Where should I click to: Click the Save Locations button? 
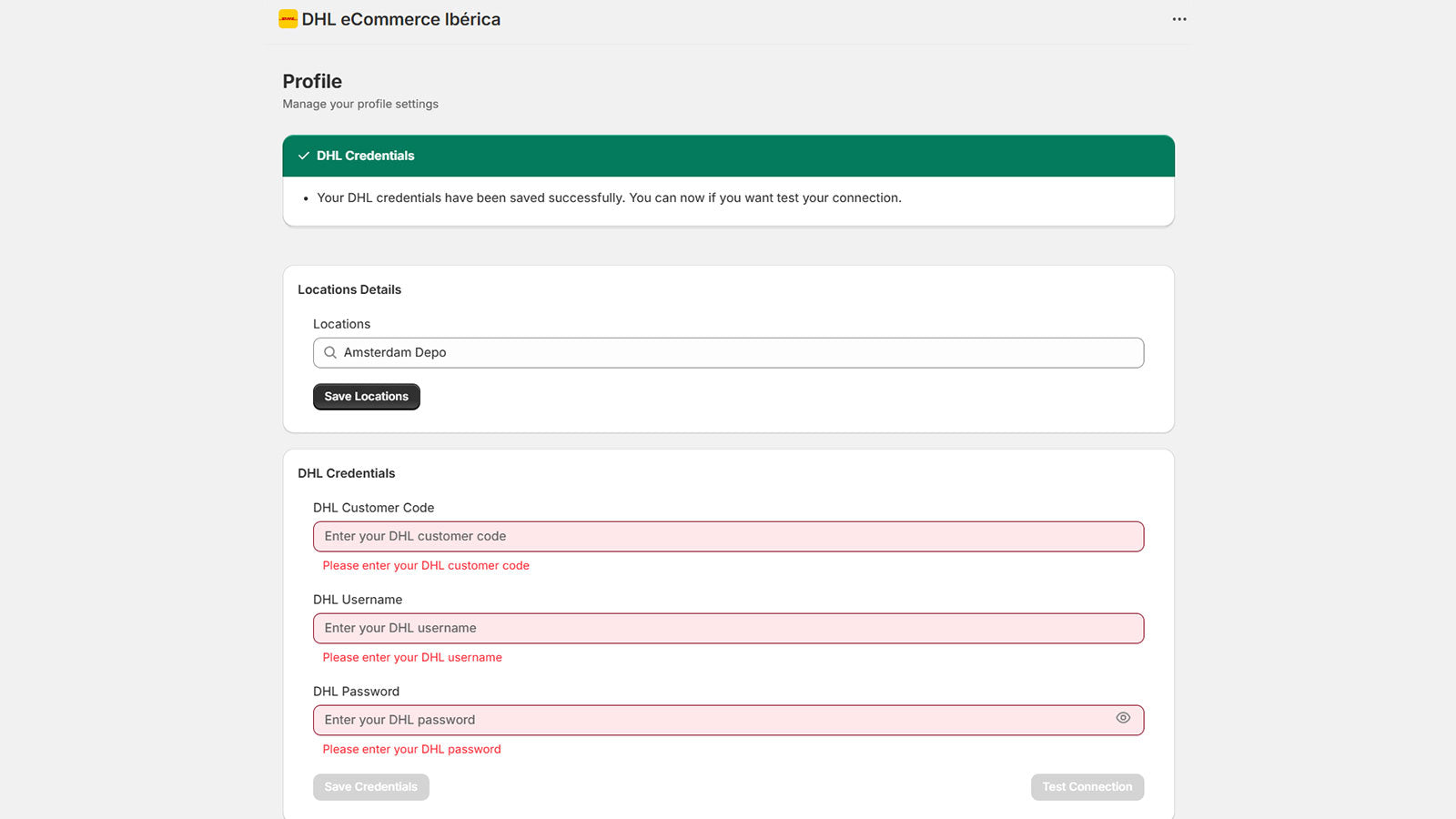(x=367, y=397)
